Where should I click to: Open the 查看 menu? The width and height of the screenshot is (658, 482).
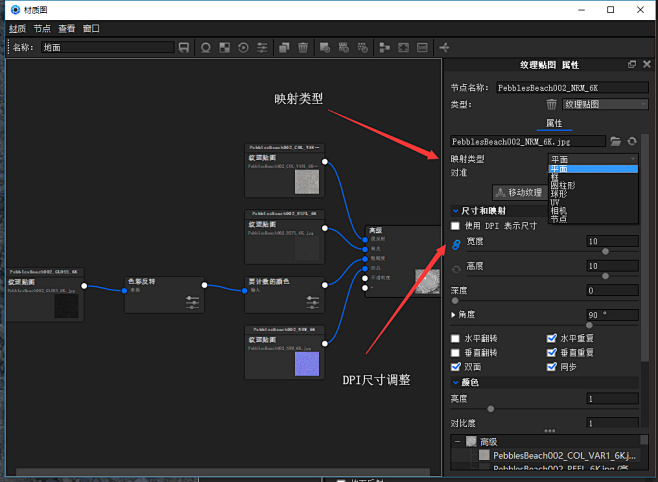67,29
